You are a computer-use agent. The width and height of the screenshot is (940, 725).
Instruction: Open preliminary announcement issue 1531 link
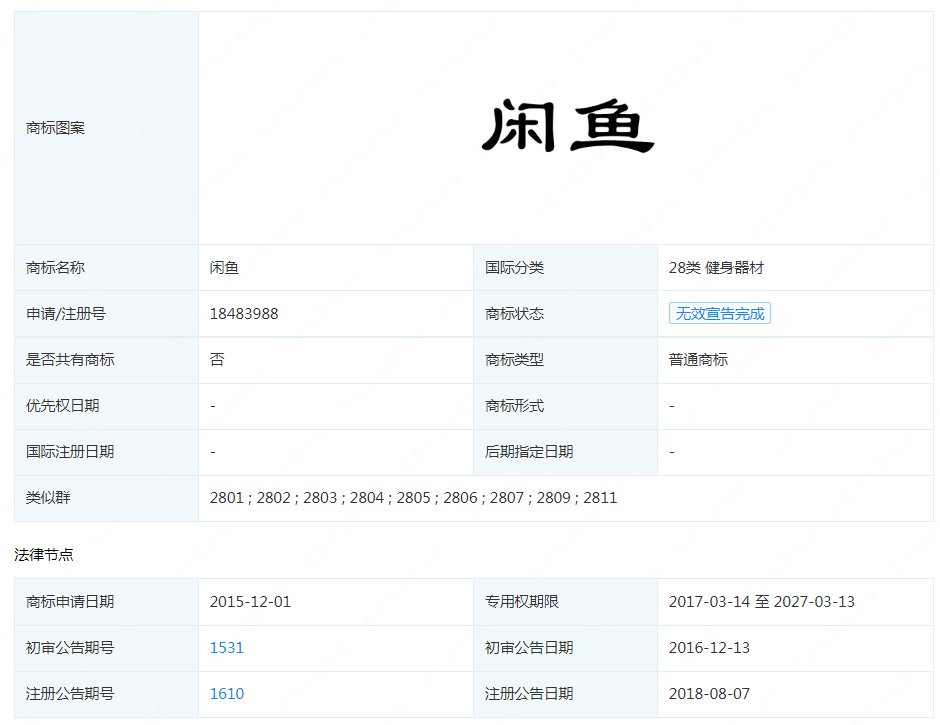[x=227, y=648]
